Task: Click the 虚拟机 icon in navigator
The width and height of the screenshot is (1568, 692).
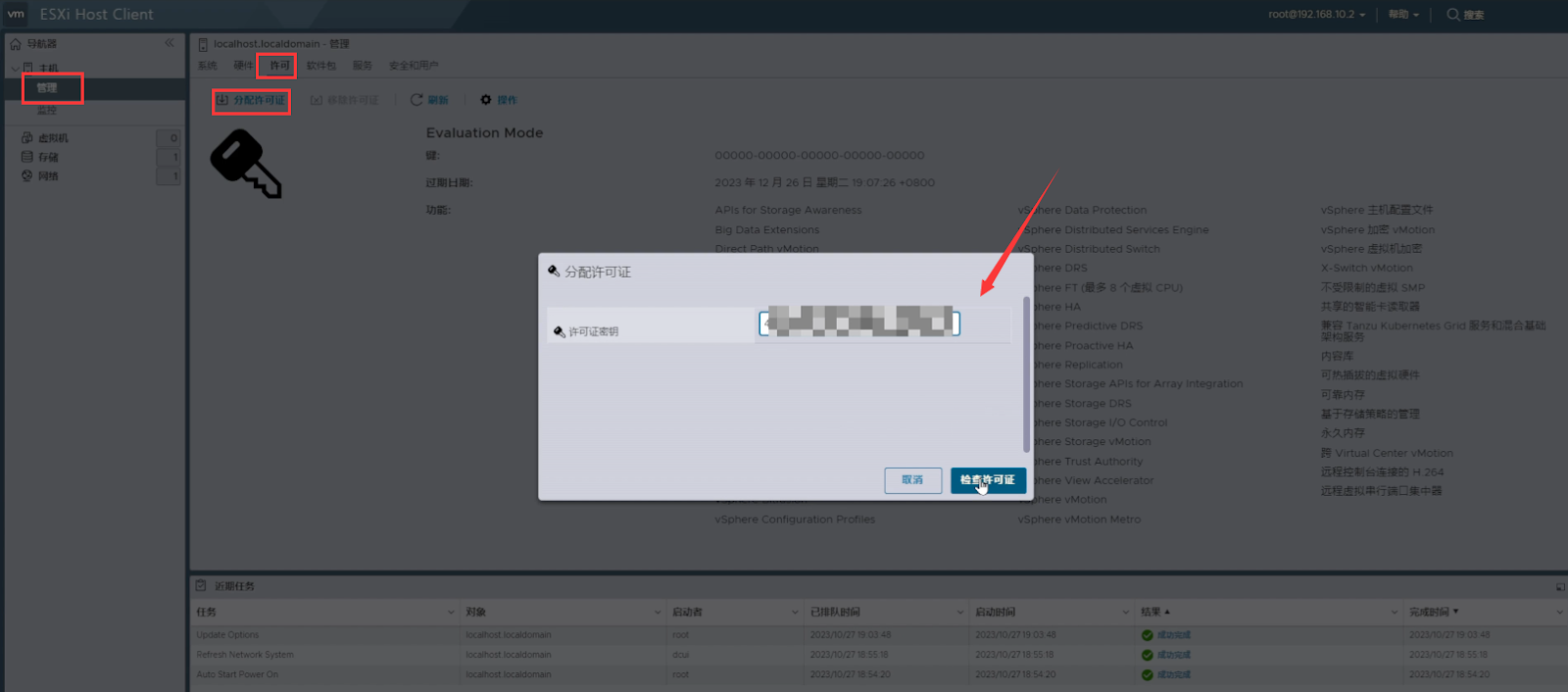Action: tap(27, 138)
